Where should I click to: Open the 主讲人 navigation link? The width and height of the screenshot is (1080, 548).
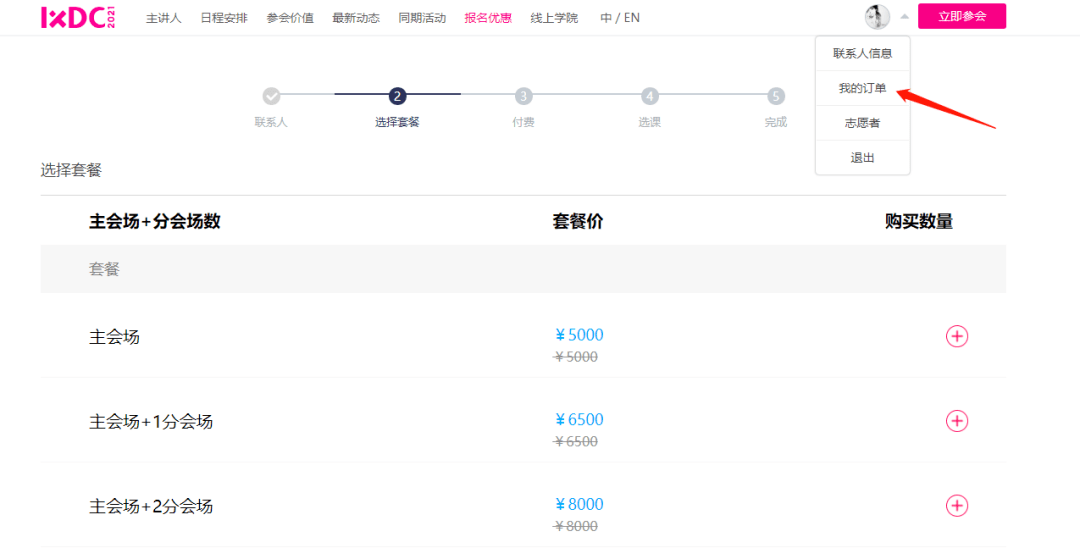(163, 18)
